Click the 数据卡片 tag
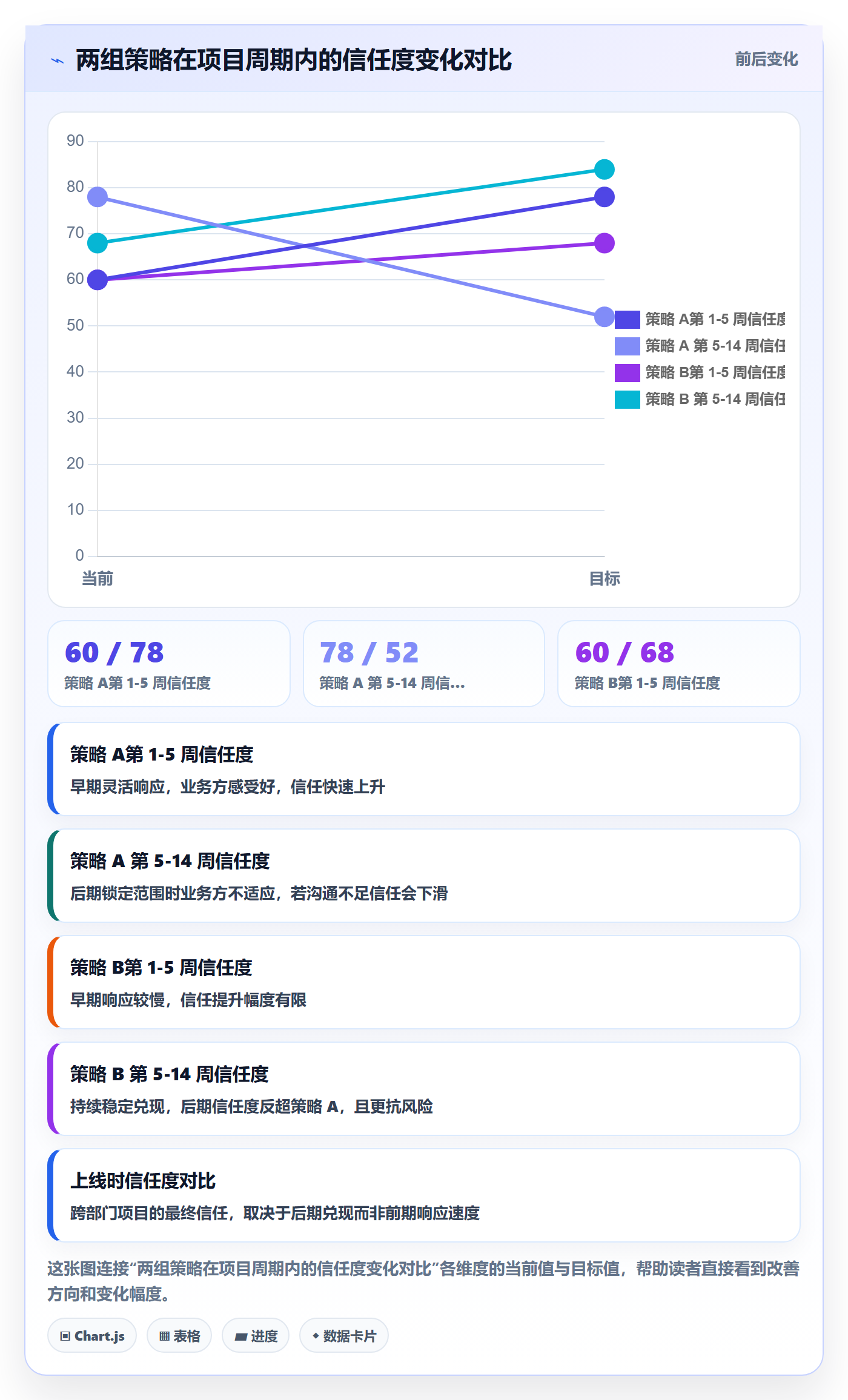 click(x=344, y=1335)
